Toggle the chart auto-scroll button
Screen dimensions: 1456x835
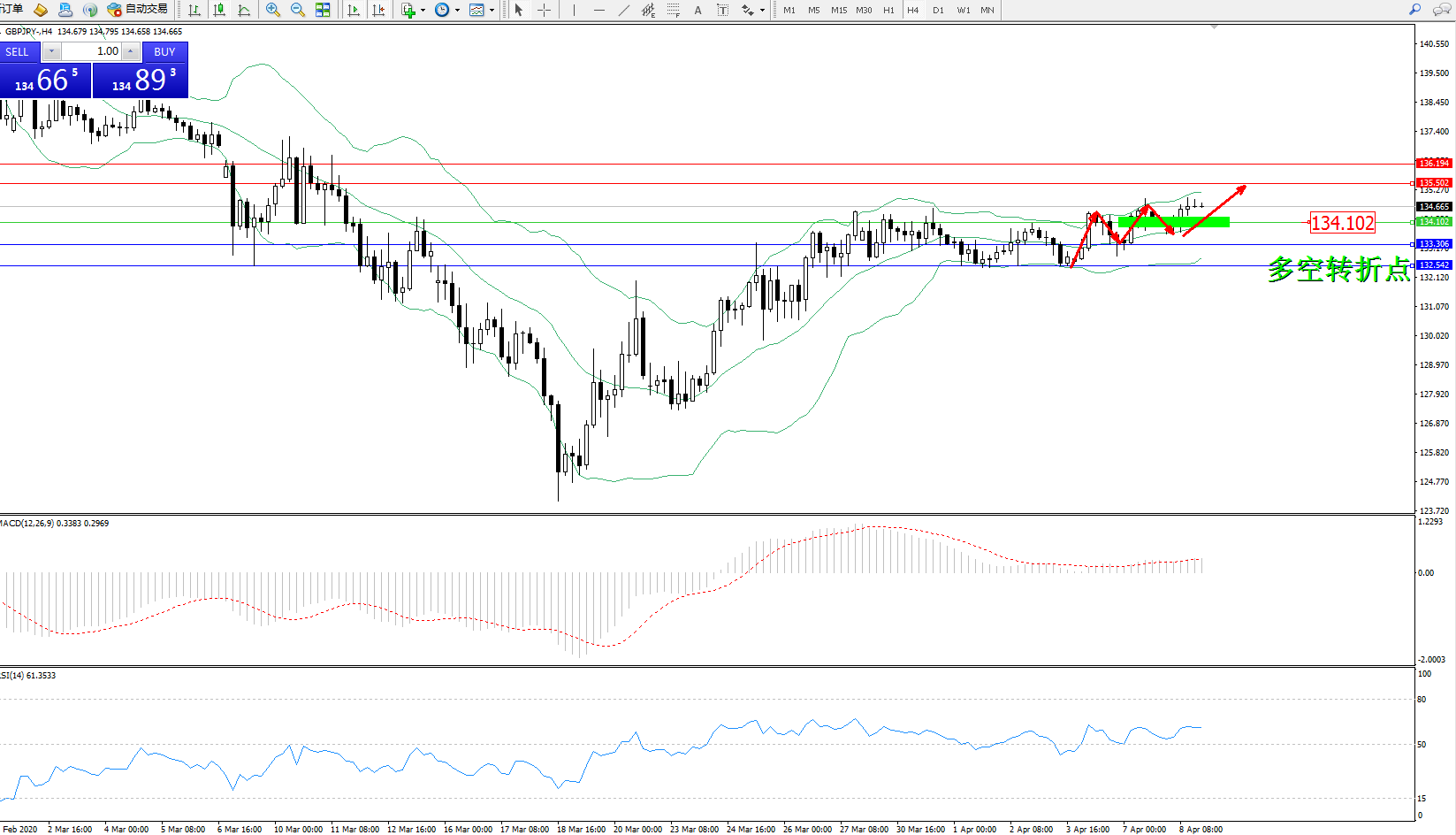tap(354, 10)
